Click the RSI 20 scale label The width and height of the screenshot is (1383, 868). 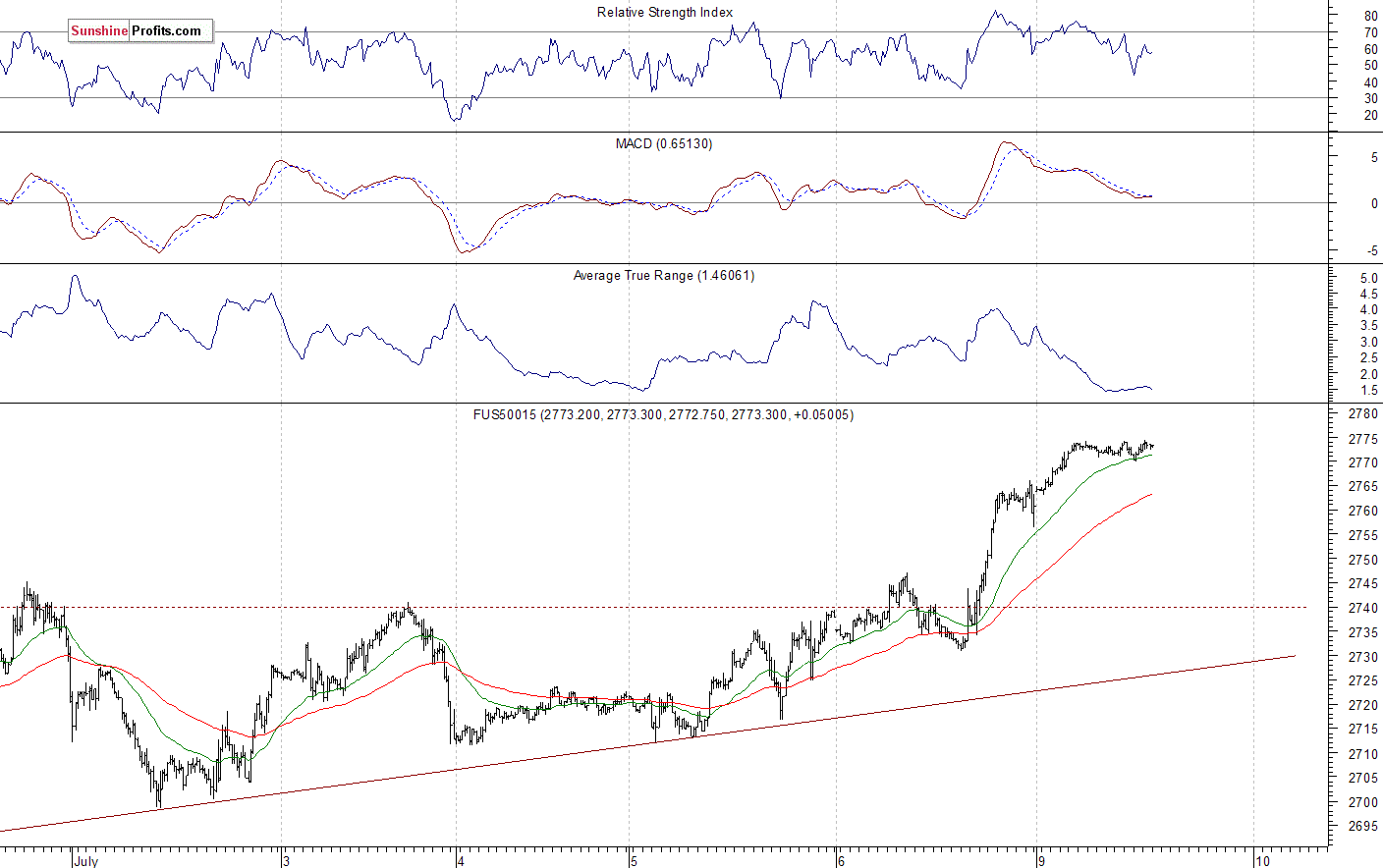[1370, 116]
